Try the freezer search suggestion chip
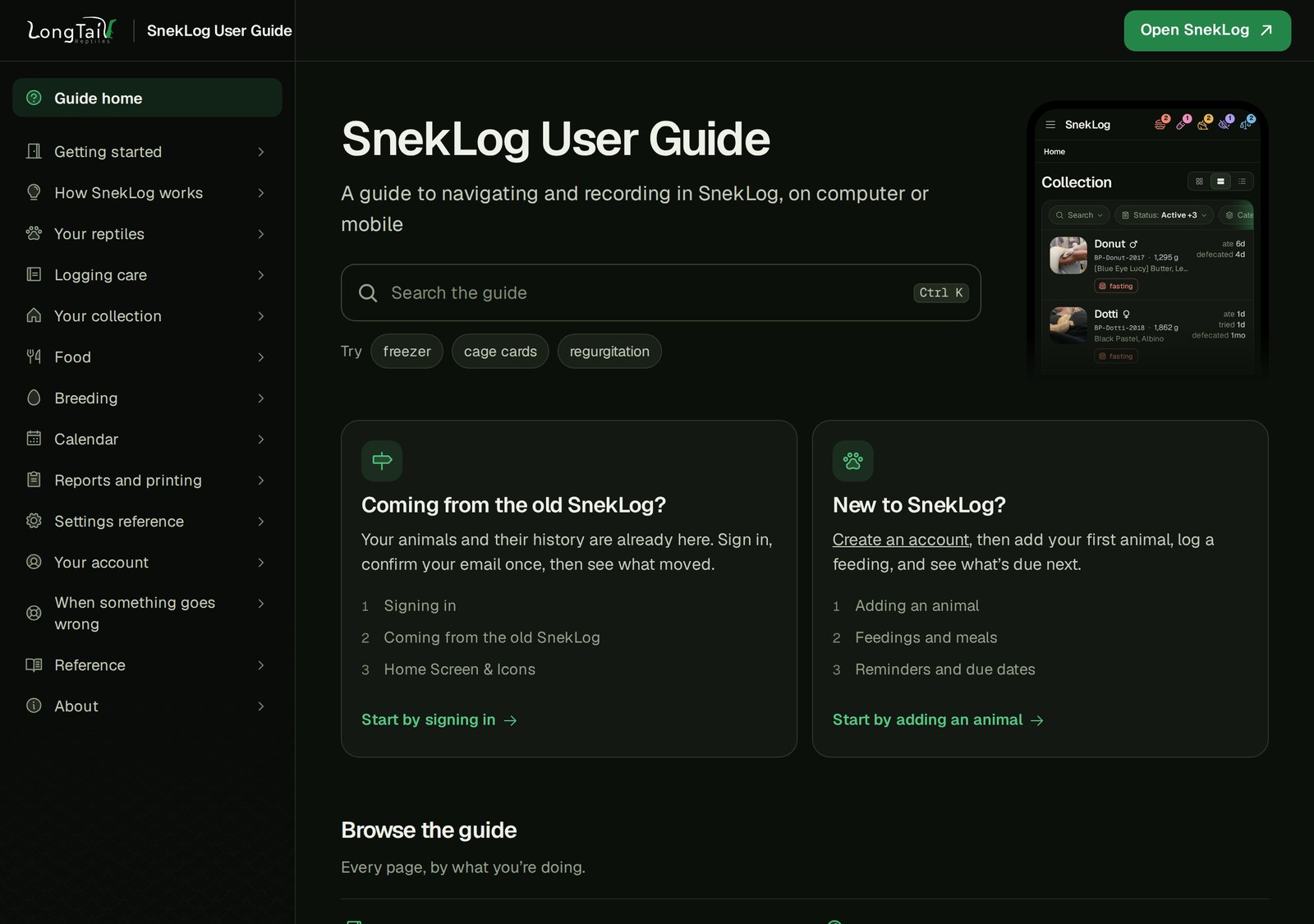This screenshot has height=924, width=1314. click(x=407, y=352)
